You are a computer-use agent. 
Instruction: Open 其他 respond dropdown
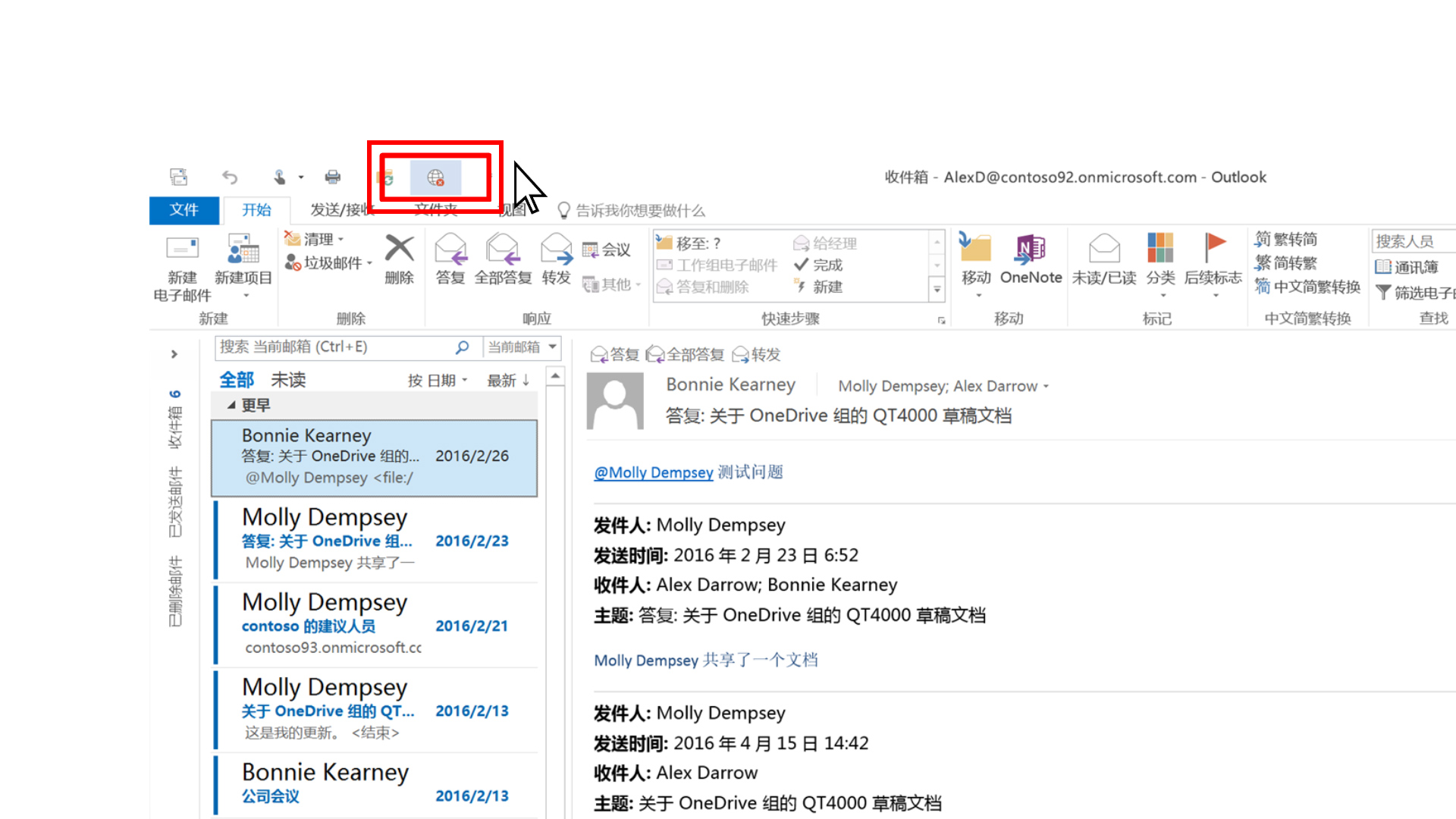click(x=611, y=284)
